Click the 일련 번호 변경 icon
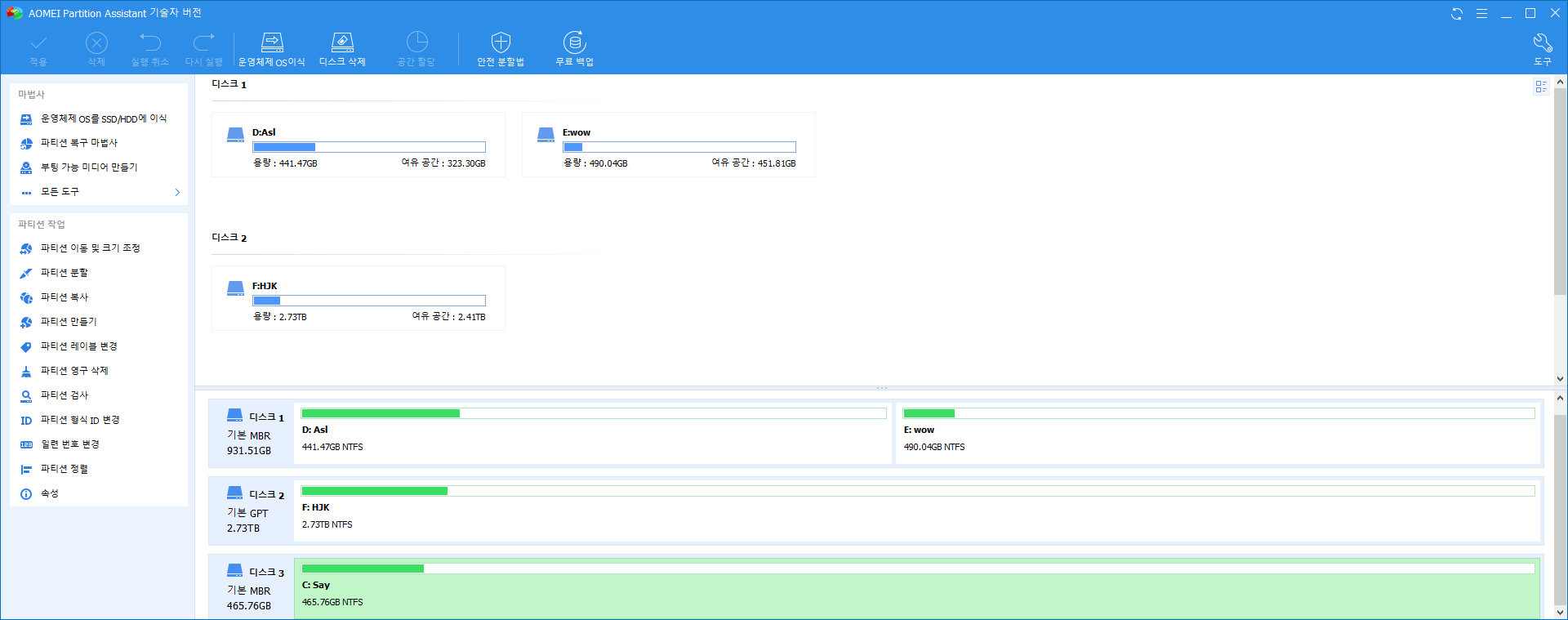Screen dimensions: 1568x620 click(x=26, y=444)
